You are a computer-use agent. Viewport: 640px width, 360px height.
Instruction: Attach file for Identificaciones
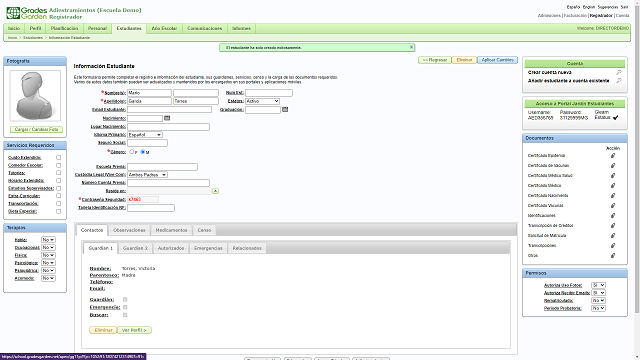613,216
